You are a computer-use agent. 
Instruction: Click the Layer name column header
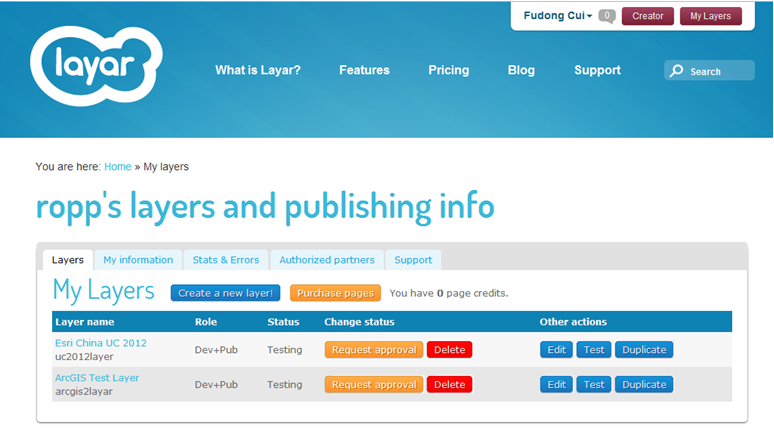(x=84, y=322)
